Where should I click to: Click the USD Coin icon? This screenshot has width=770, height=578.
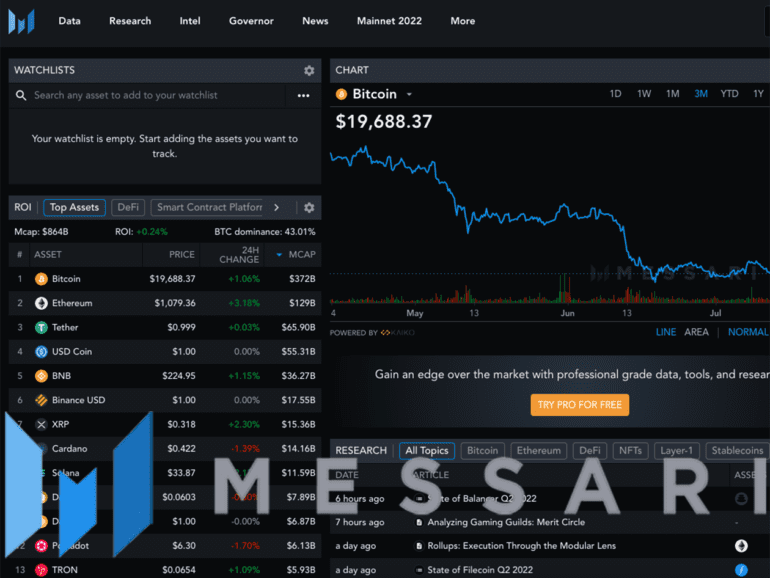click(41, 352)
